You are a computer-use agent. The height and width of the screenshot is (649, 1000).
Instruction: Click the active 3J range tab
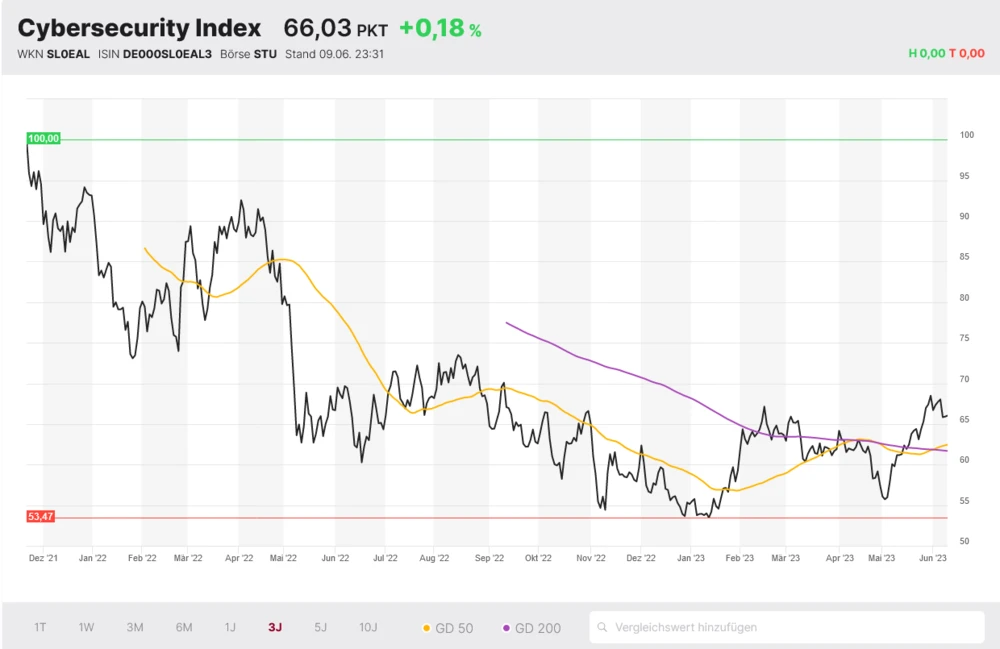click(x=275, y=627)
